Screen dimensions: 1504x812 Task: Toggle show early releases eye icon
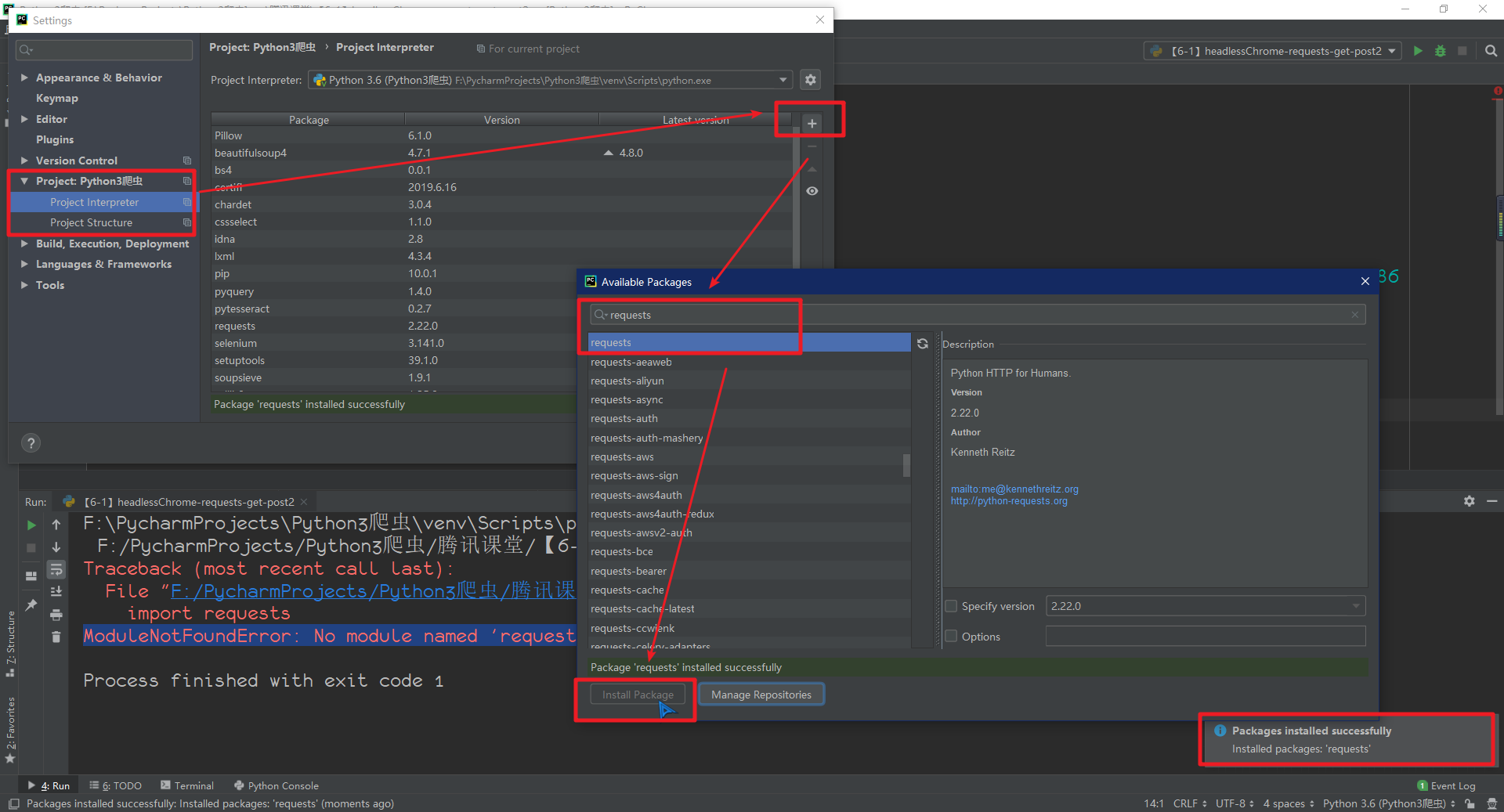point(812,191)
